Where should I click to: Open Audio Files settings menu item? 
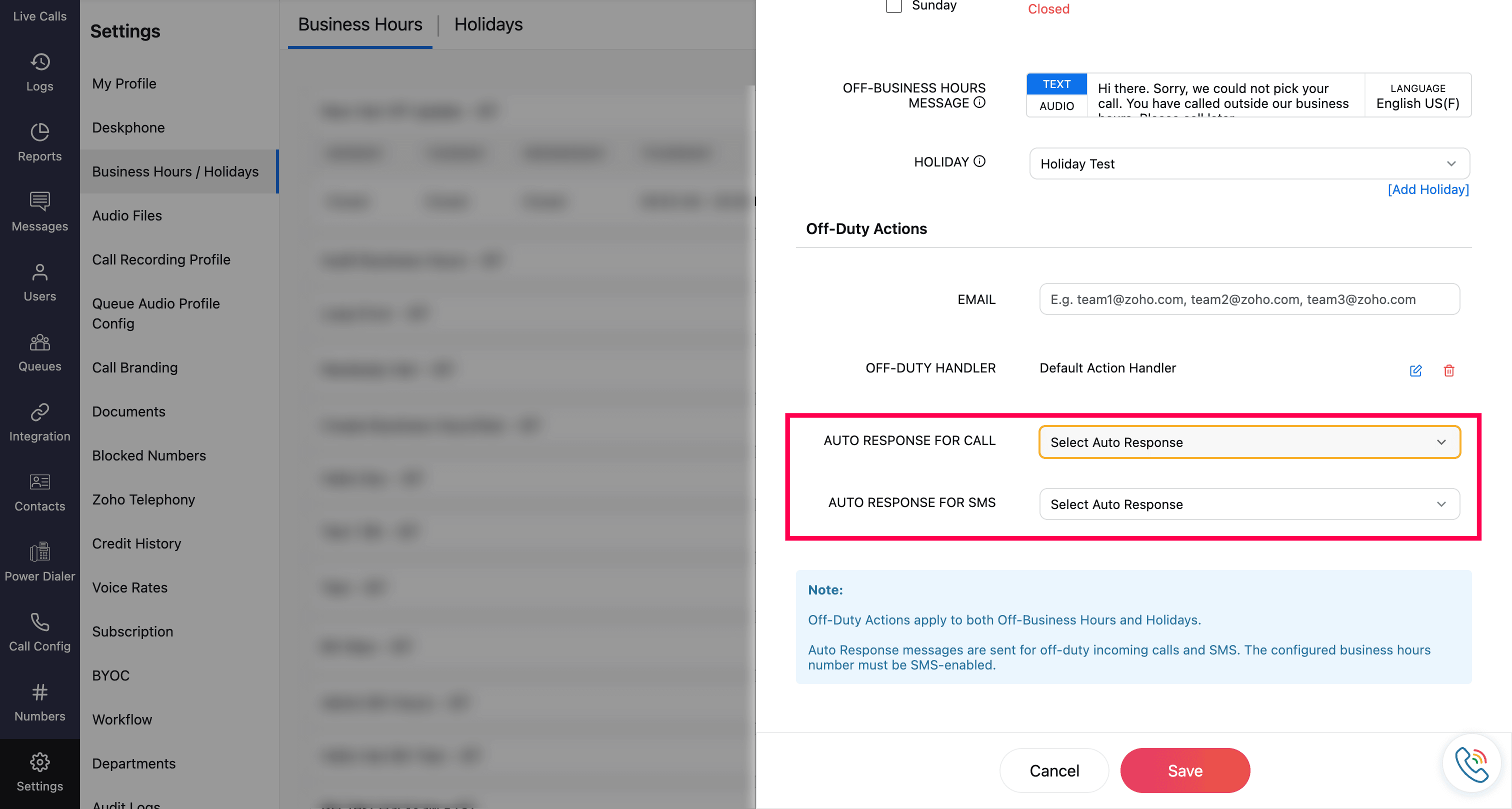tap(127, 215)
